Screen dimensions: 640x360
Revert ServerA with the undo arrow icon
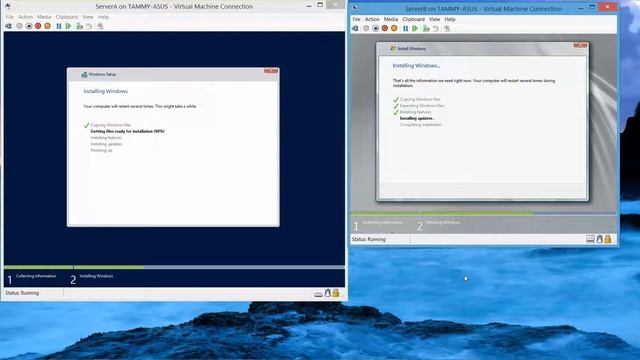89,26
